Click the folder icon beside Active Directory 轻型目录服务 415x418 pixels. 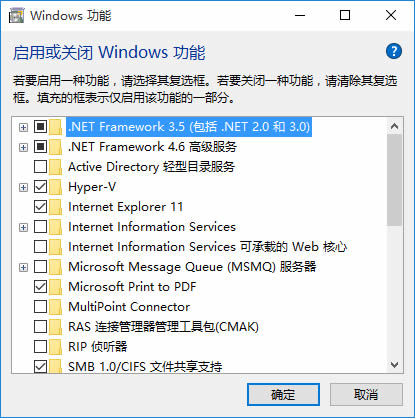point(55,167)
